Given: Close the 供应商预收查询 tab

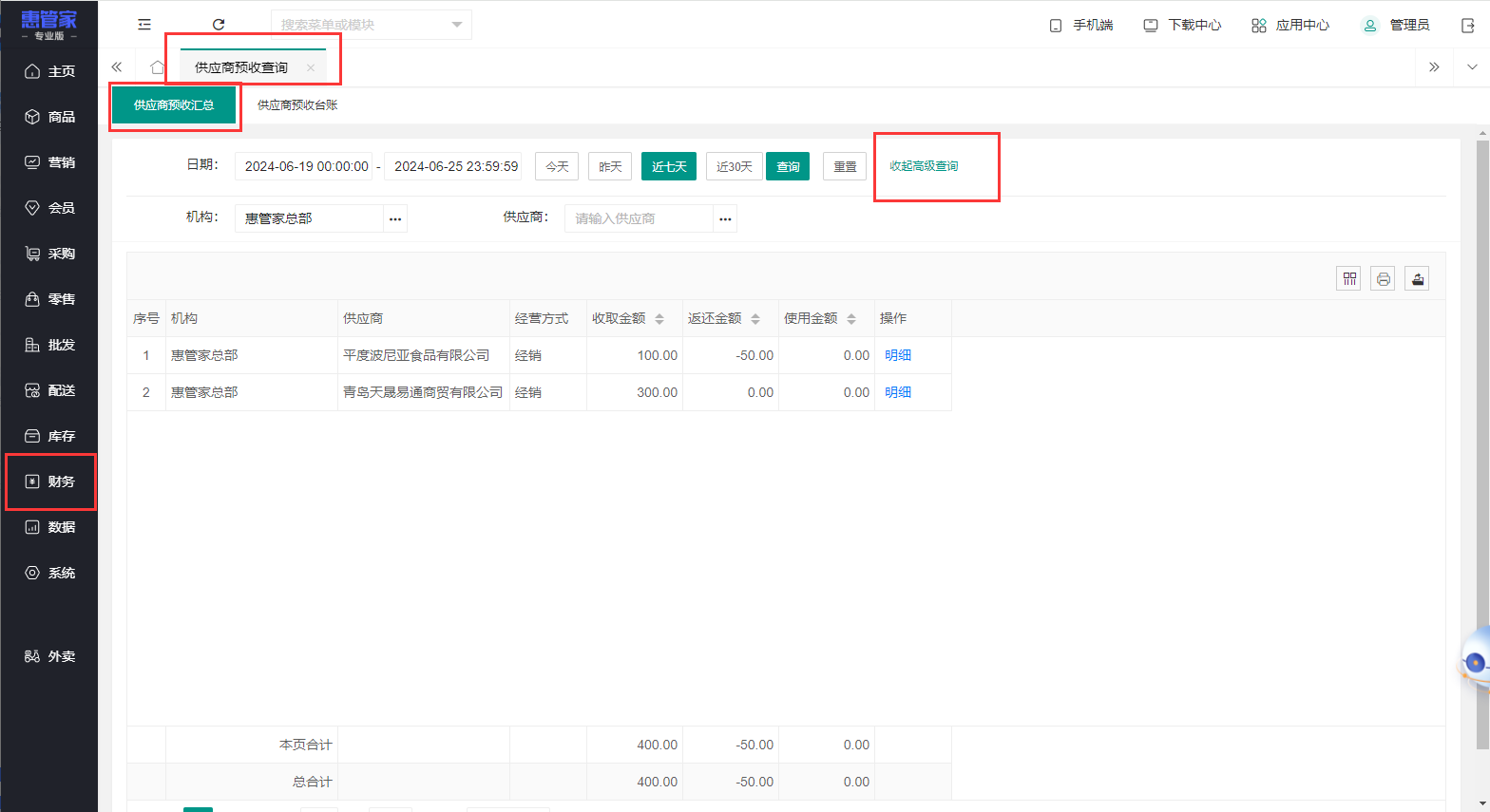Looking at the screenshot, I should coord(311,67).
